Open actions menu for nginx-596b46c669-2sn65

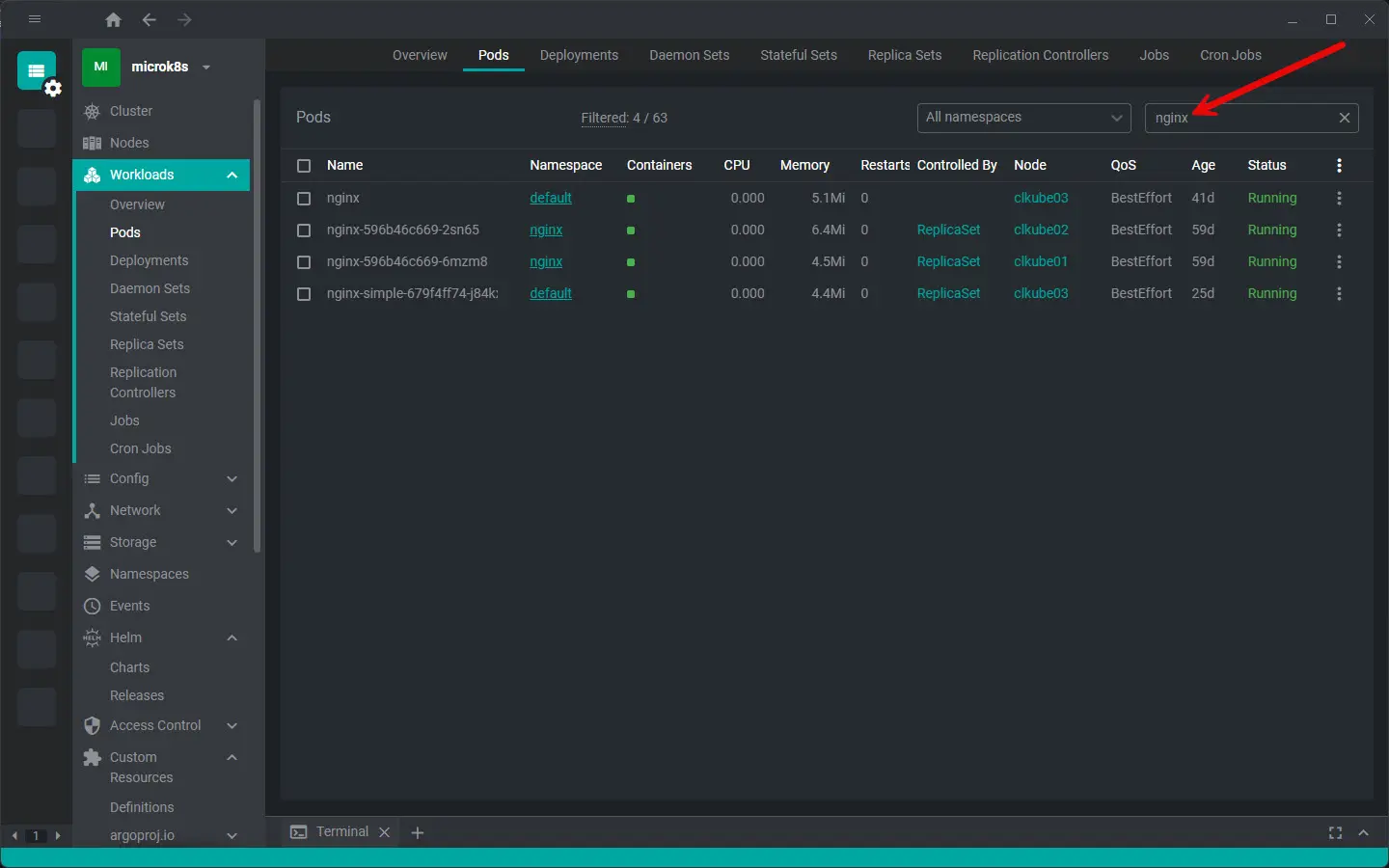pyautogui.click(x=1339, y=231)
